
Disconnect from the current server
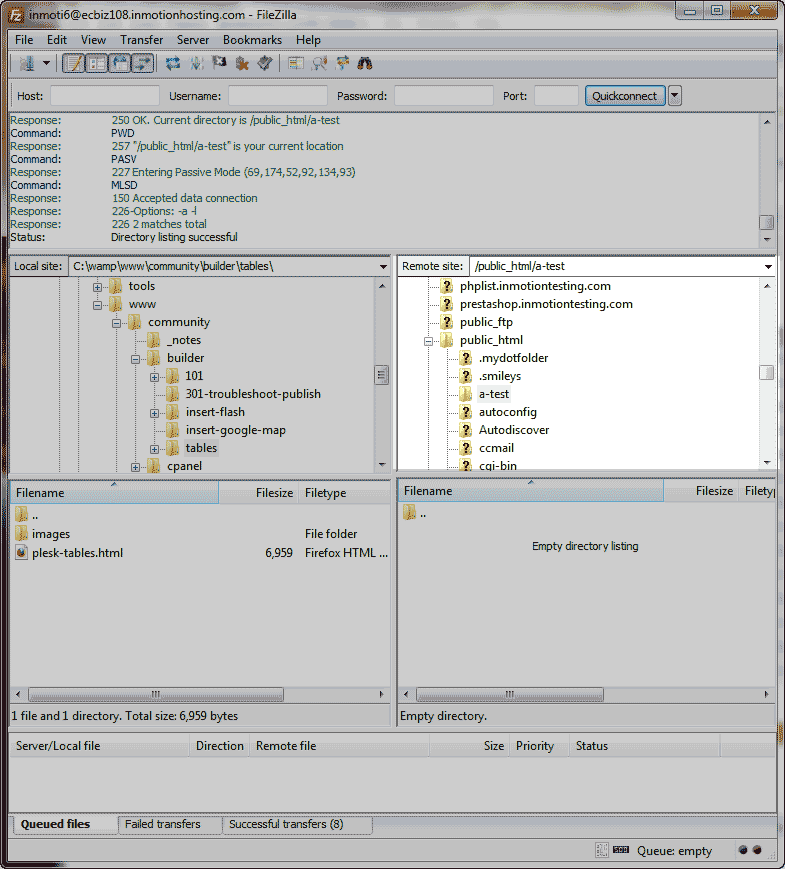point(242,63)
